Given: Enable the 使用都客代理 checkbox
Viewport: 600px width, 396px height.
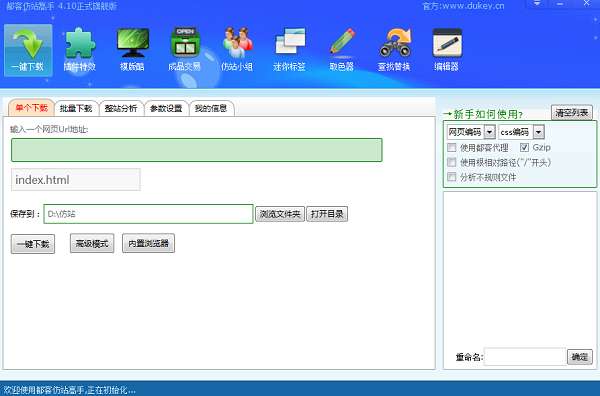Looking at the screenshot, I should [x=452, y=148].
